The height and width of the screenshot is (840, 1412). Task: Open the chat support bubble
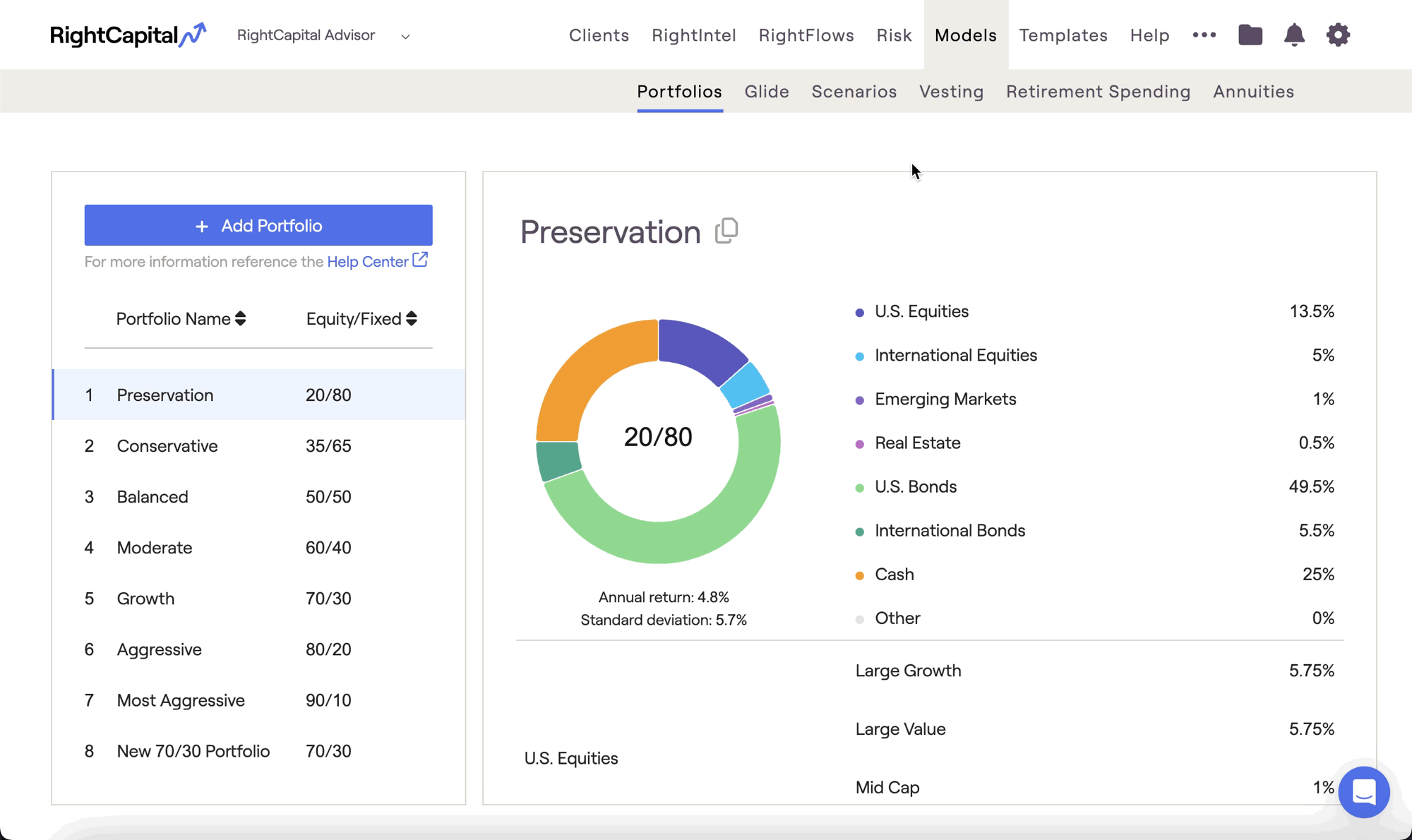coord(1364,792)
